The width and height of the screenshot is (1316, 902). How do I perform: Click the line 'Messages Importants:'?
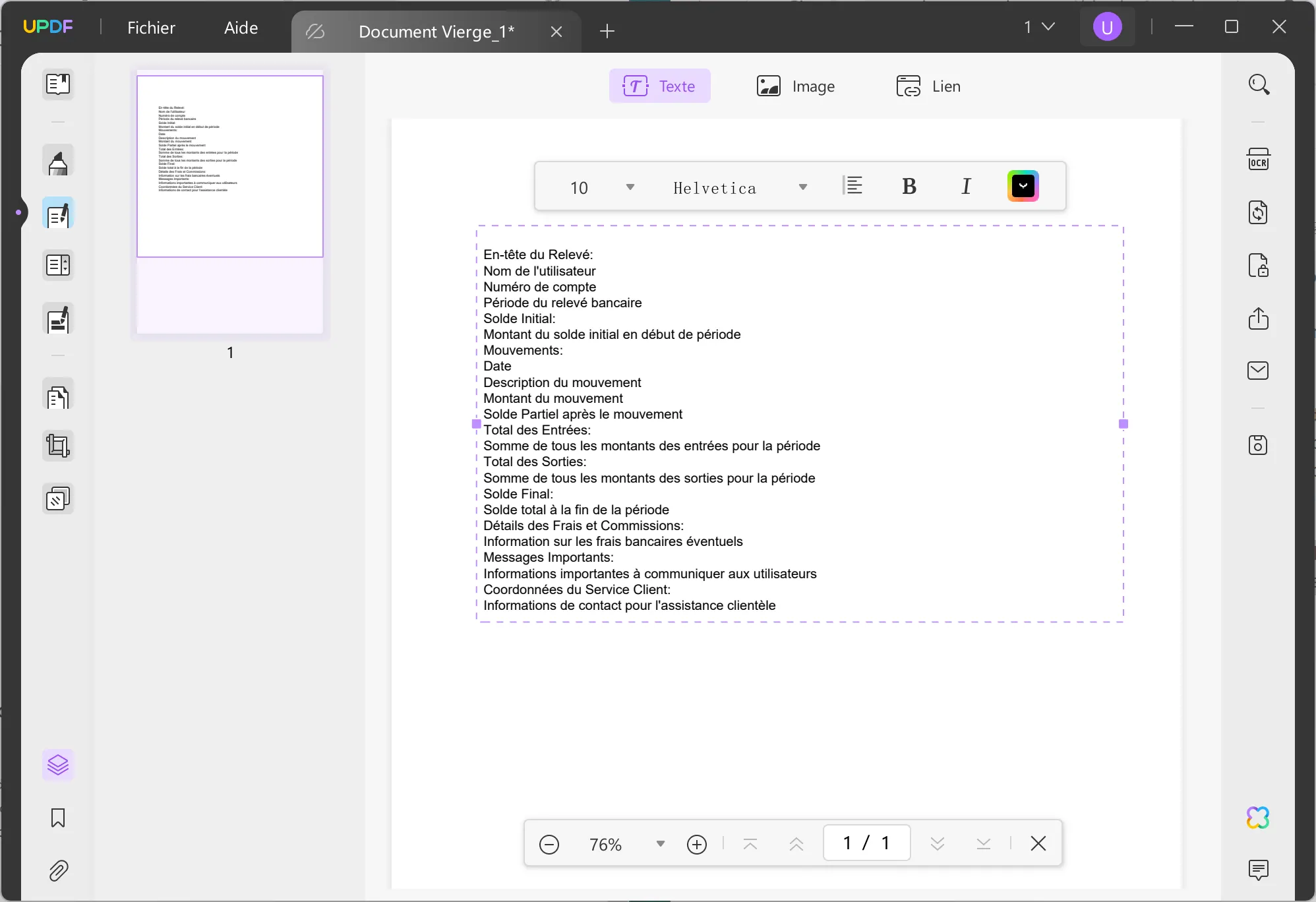(x=548, y=557)
